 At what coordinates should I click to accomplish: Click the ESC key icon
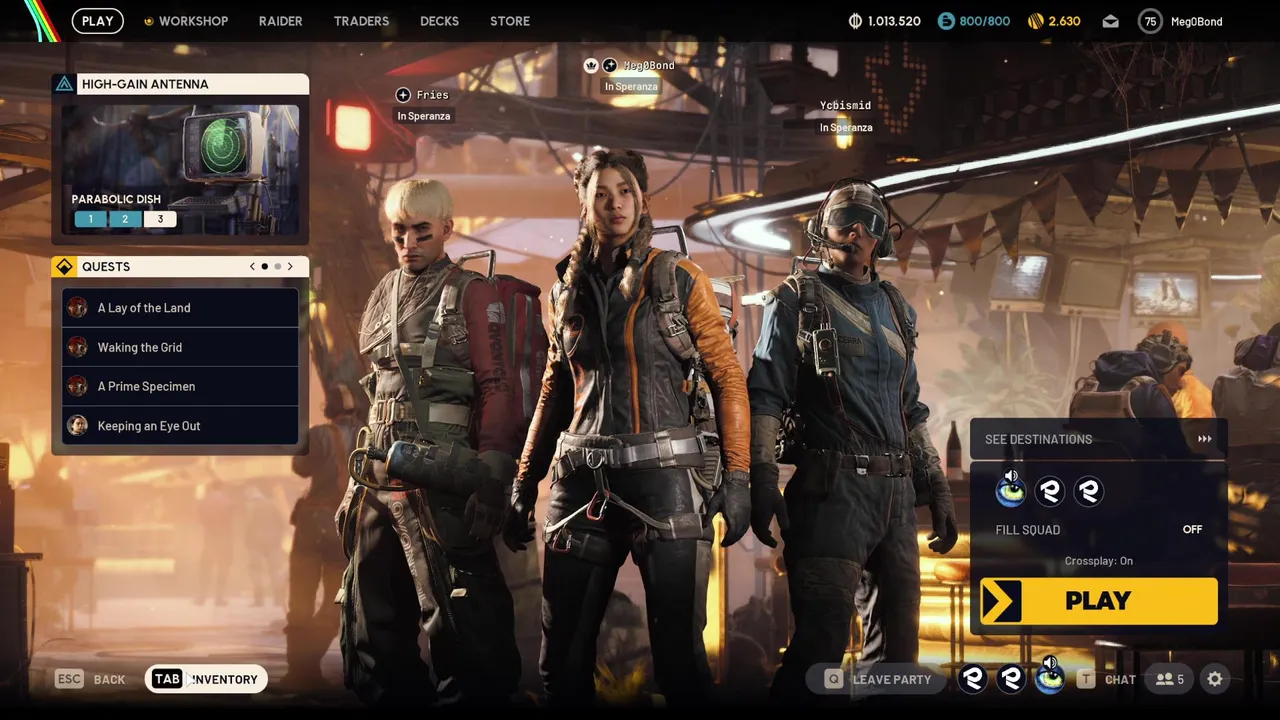pyautogui.click(x=69, y=679)
